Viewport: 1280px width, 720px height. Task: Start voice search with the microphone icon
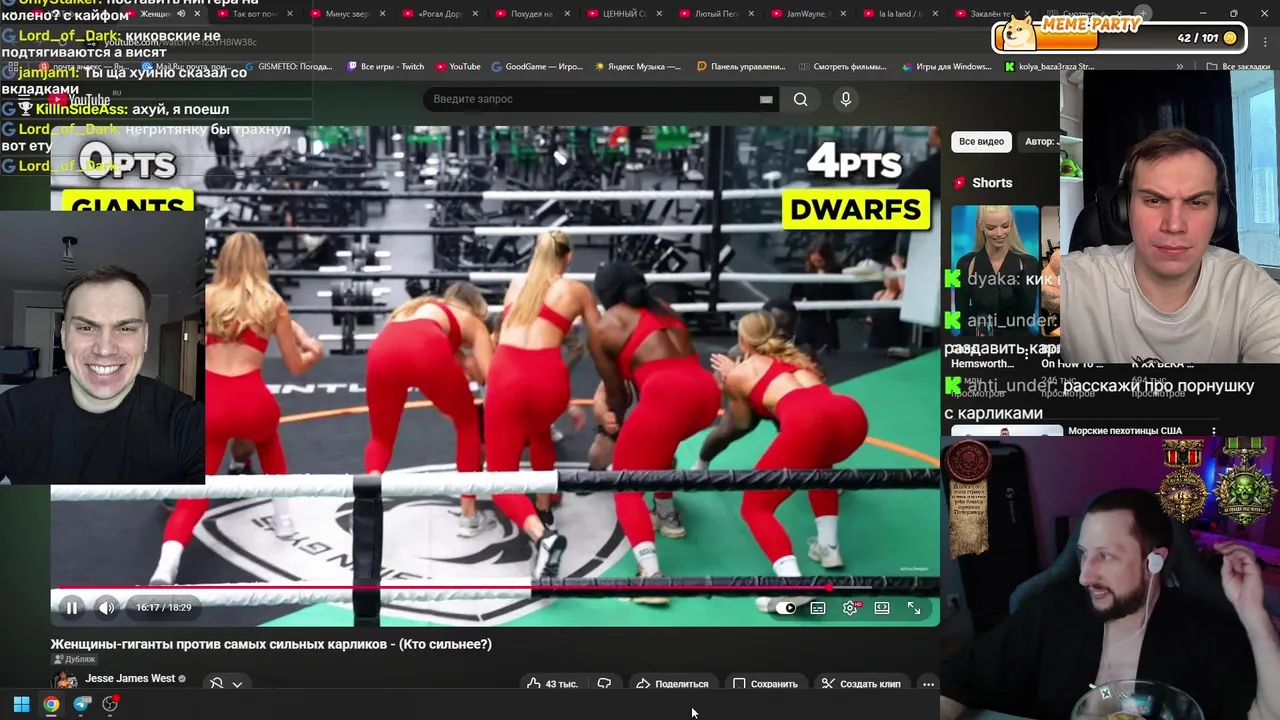(846, 99)
